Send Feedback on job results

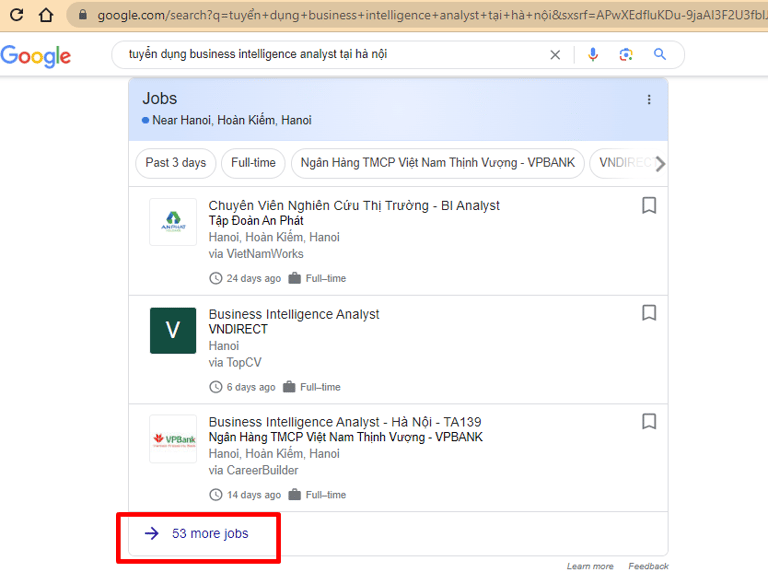coord(648,566)
